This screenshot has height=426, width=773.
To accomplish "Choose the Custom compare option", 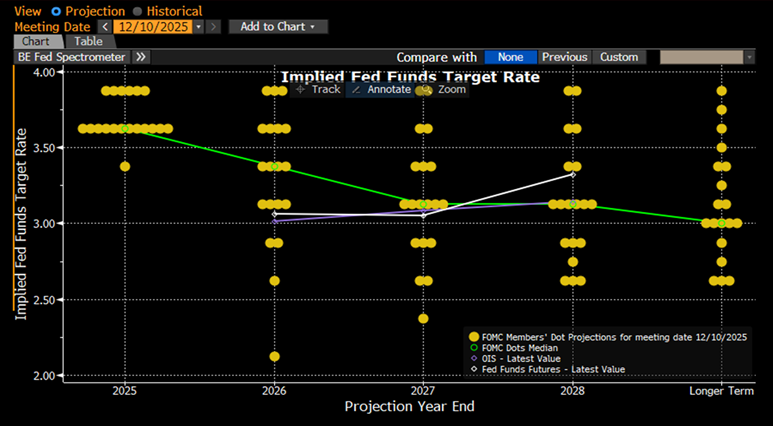I will (619, 57).
